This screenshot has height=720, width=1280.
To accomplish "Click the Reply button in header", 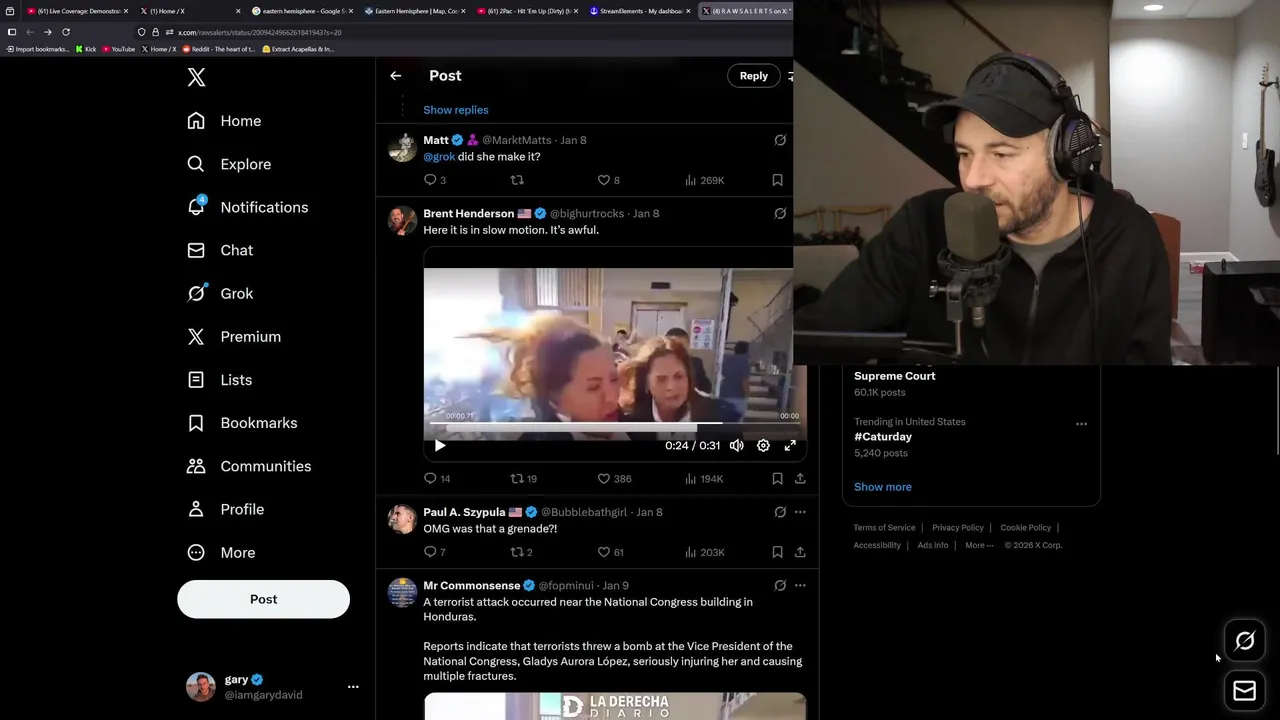I will [x=753, y=76].
